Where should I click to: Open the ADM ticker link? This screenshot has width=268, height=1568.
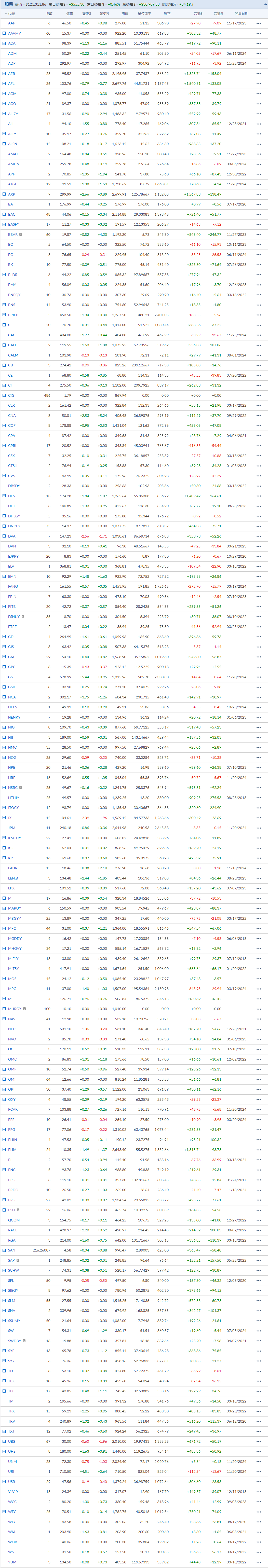12,53
